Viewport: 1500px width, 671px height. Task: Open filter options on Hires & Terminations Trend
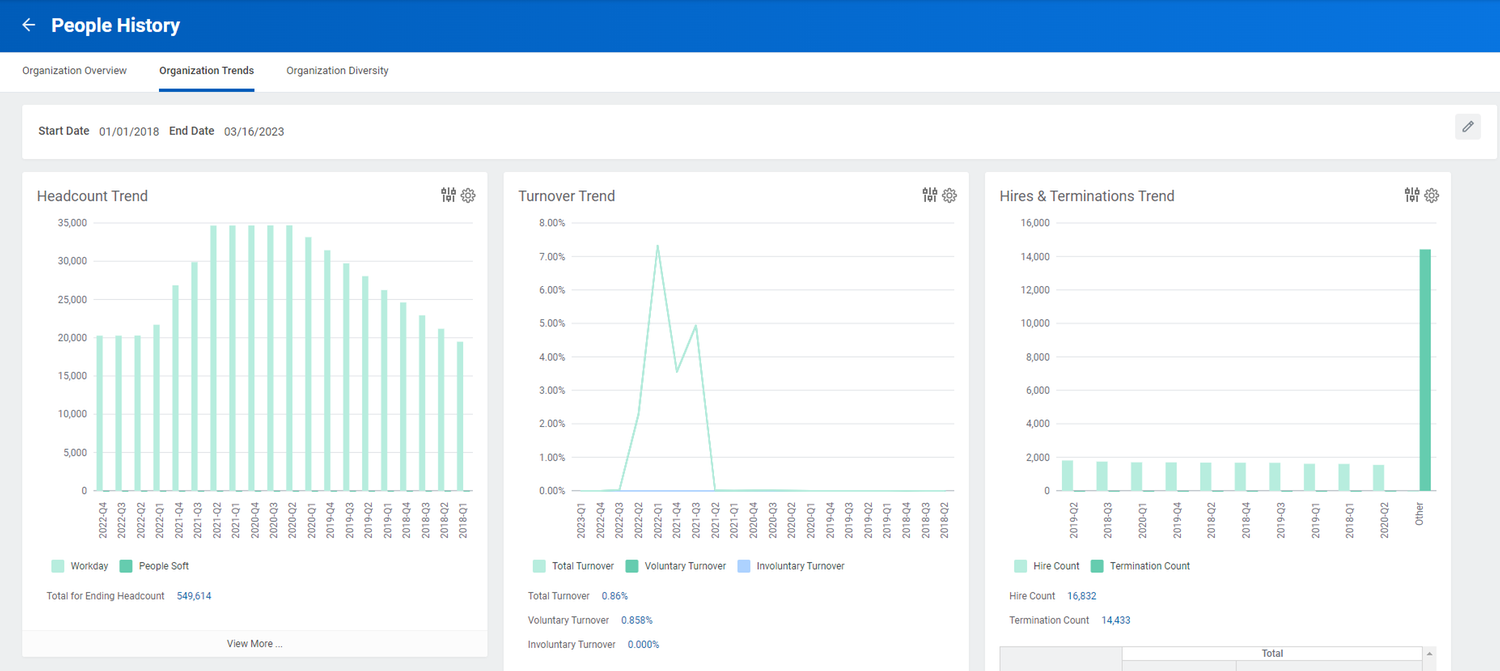click(1411, 195)
